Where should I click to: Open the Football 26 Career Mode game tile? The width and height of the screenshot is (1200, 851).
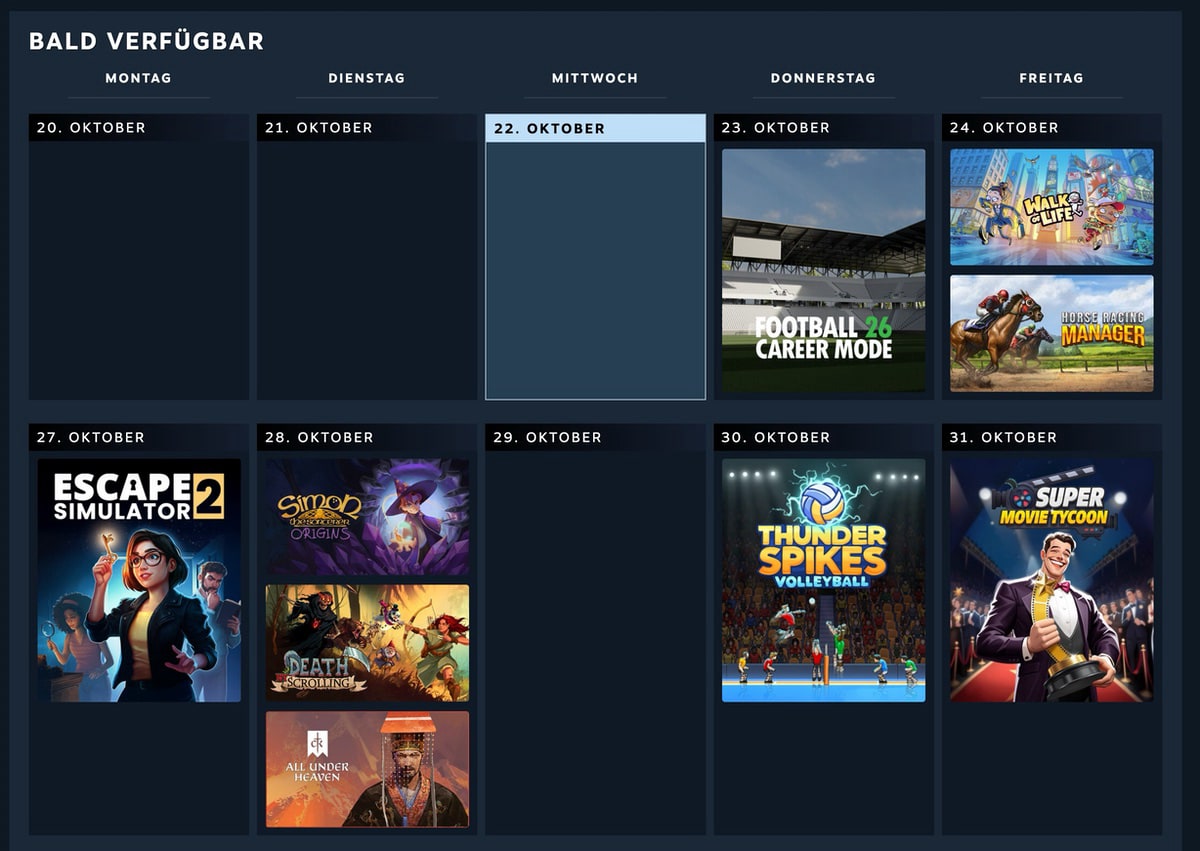[823, 270]
